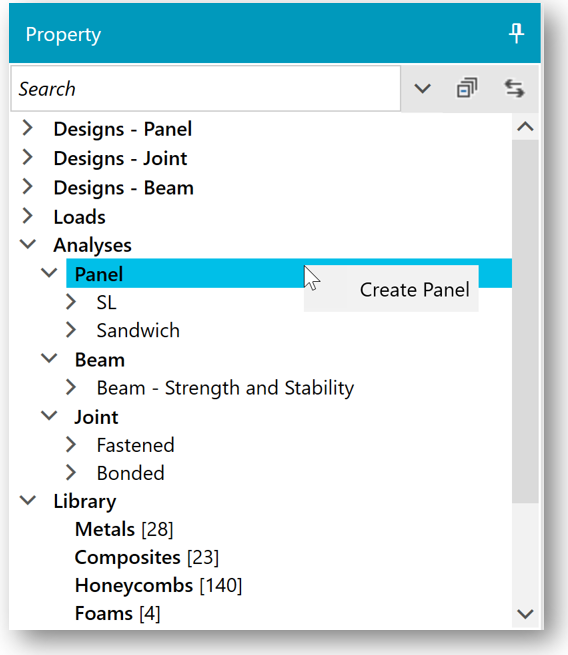Image resolution: width=568 pixels, height=655 pixels.
Task: Click into the Search field
Action: (x=205, y=89)
